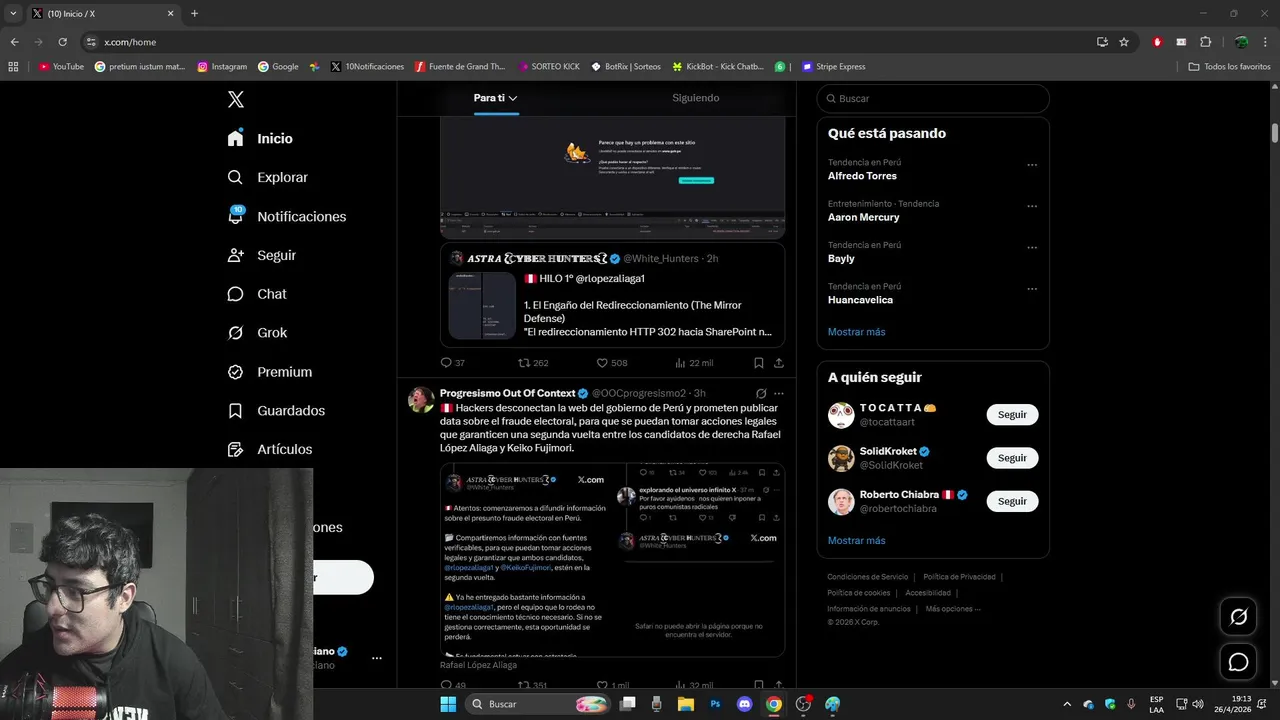Expand the Chrome tab search dropdown

click(13, 13)
